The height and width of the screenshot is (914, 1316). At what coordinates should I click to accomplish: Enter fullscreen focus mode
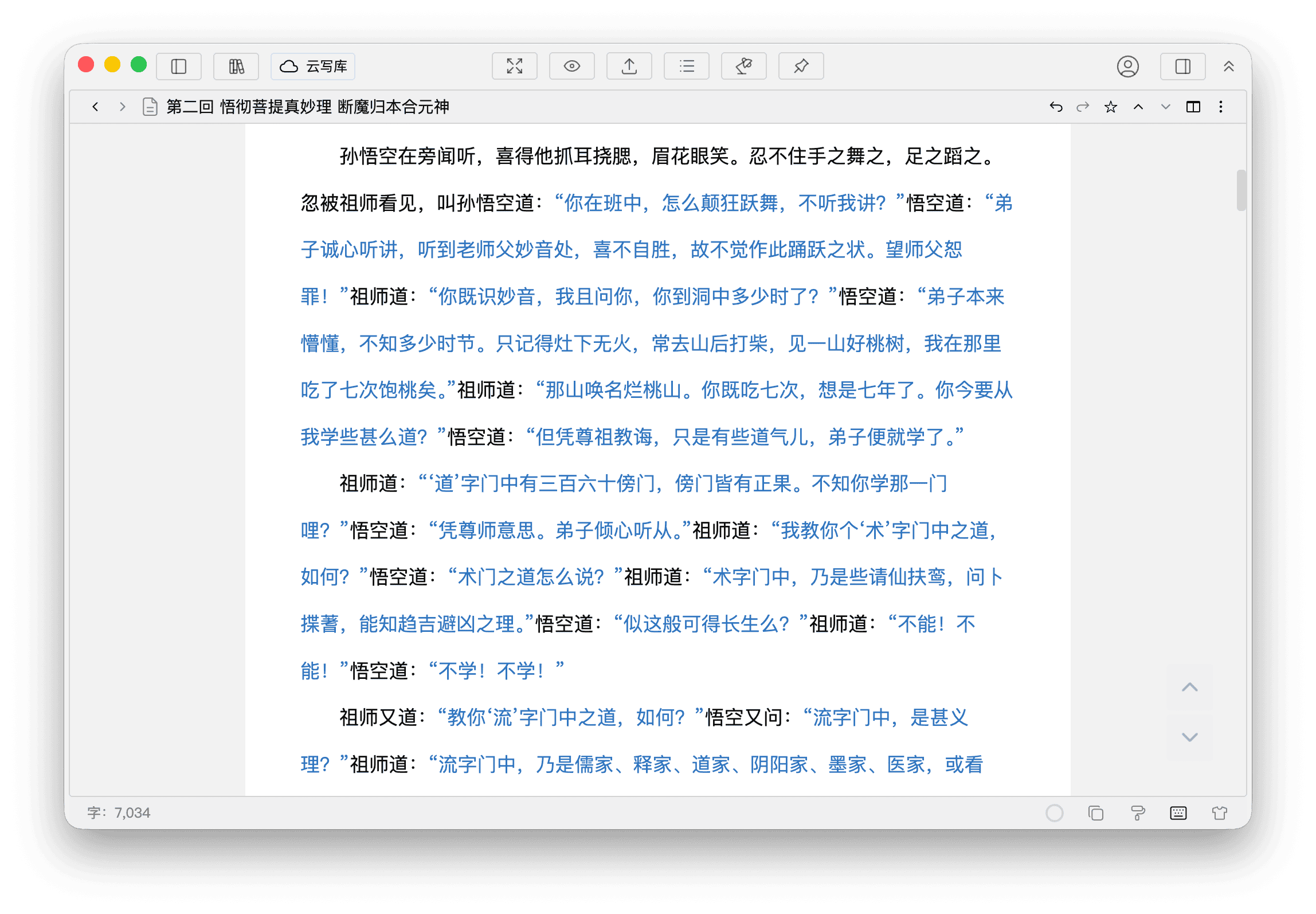[x=515, y=67]
